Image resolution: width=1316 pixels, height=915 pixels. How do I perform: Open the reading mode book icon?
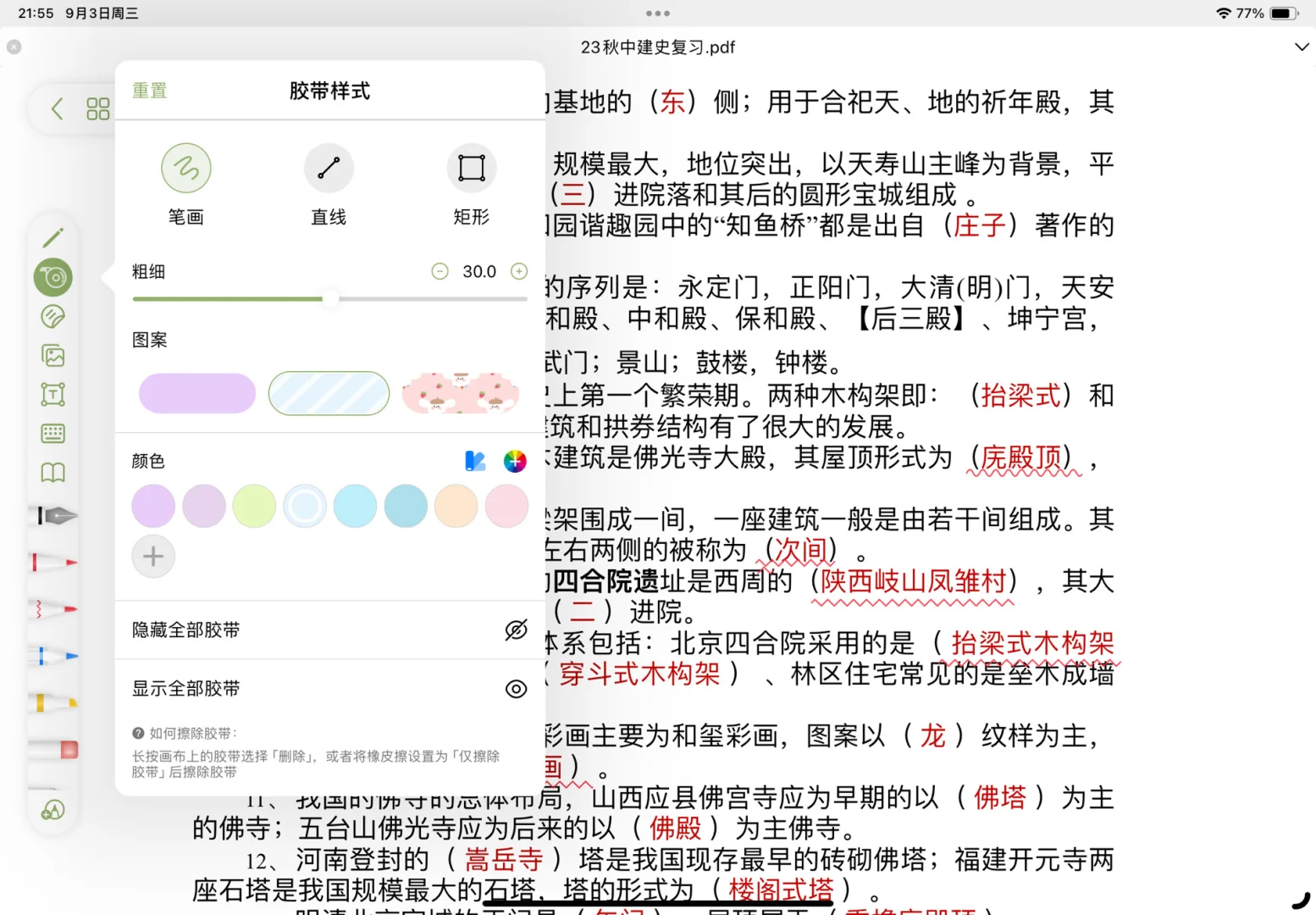[53, 472]
